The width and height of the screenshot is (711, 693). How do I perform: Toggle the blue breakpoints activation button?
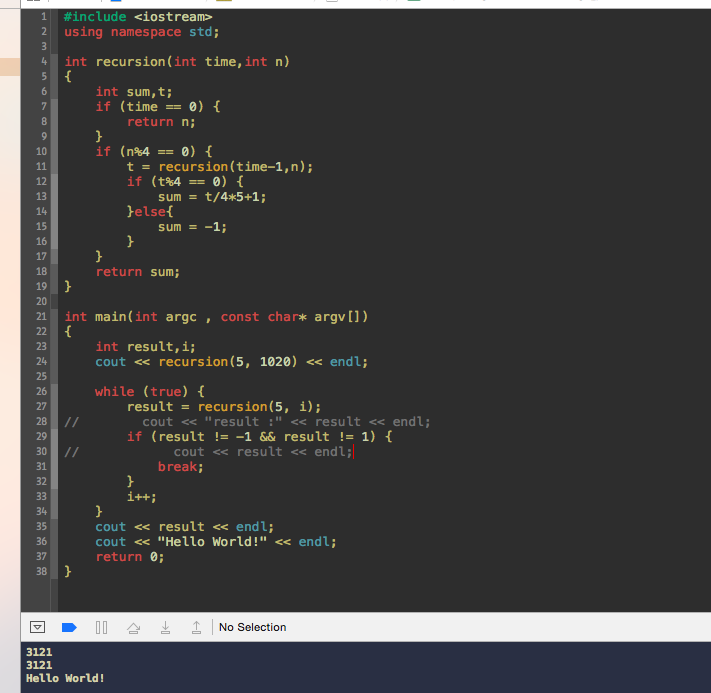(69, 627)
